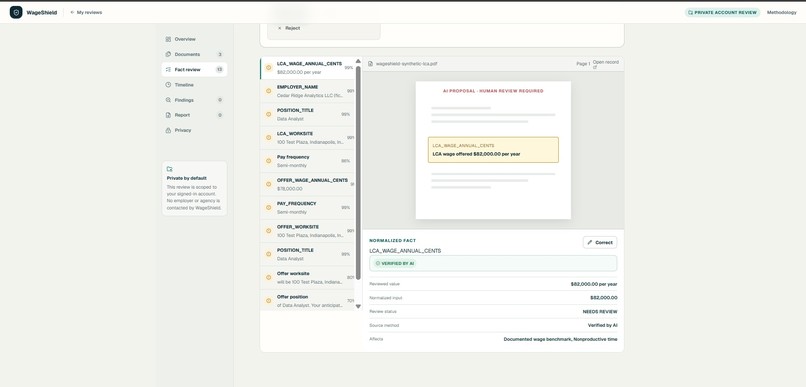This screenshot has width=806, height=387.
Task: Click the back arrow beside My reviews
Action: [x=72, y=12]
